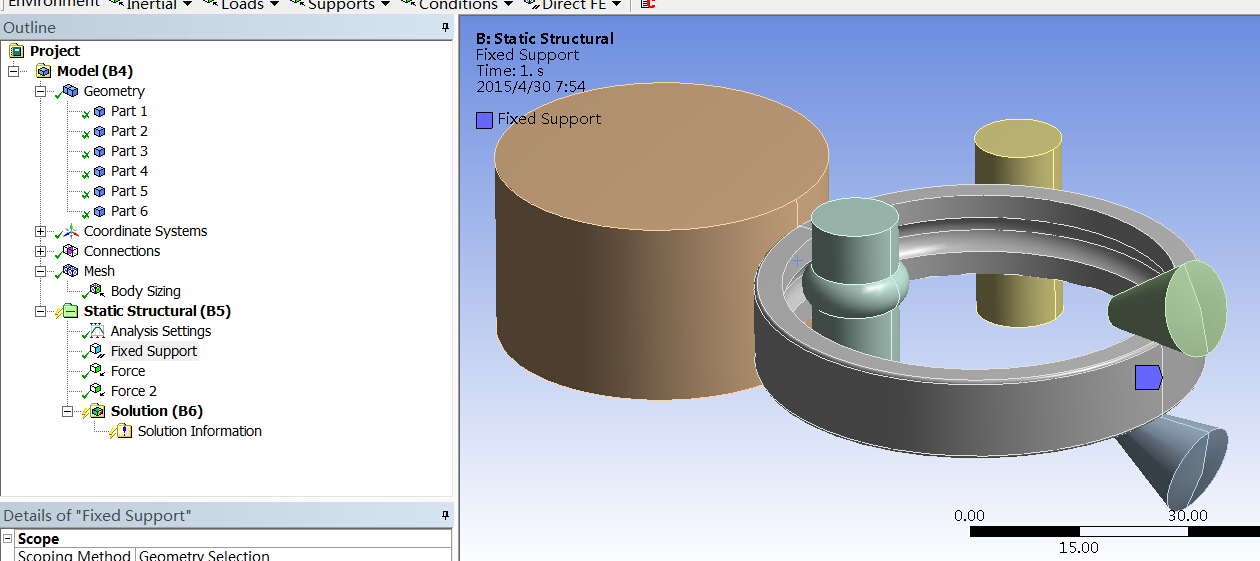
Task: Select the Part 1 body icon
Action: tap(99, 111)
